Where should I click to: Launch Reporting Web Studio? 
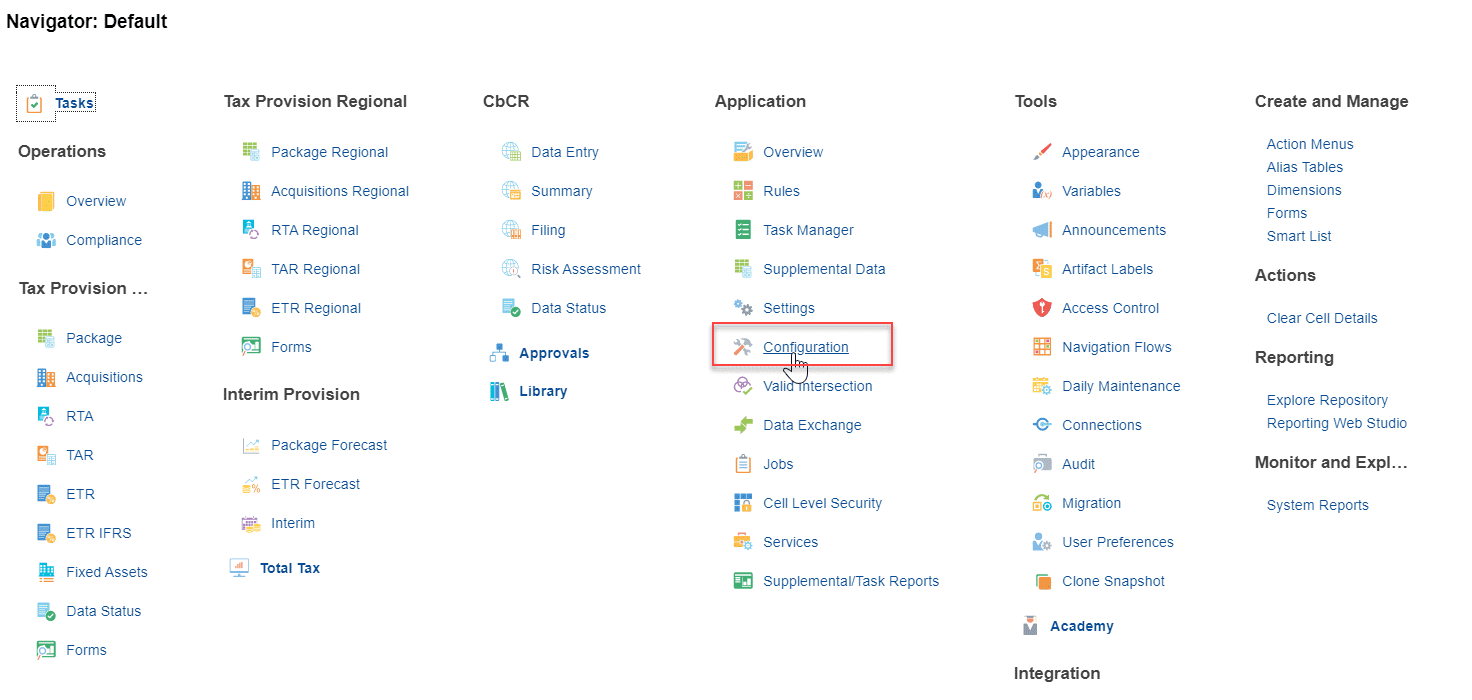[x=1337, y=423]
